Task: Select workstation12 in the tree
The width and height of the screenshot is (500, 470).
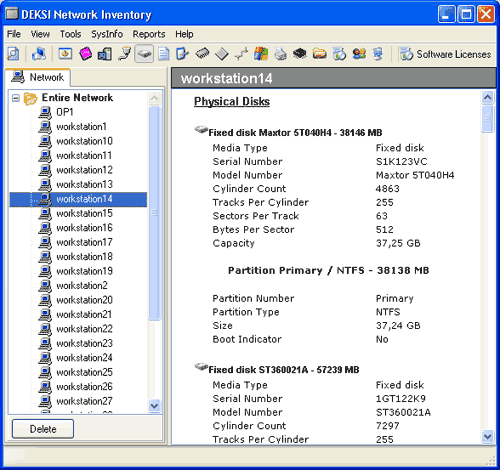Action: pos(84,170)
